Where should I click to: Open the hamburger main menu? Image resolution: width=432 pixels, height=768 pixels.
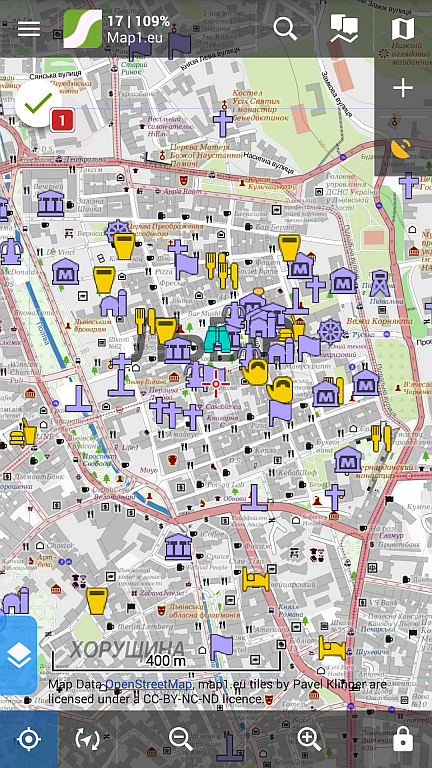[28, 29]
